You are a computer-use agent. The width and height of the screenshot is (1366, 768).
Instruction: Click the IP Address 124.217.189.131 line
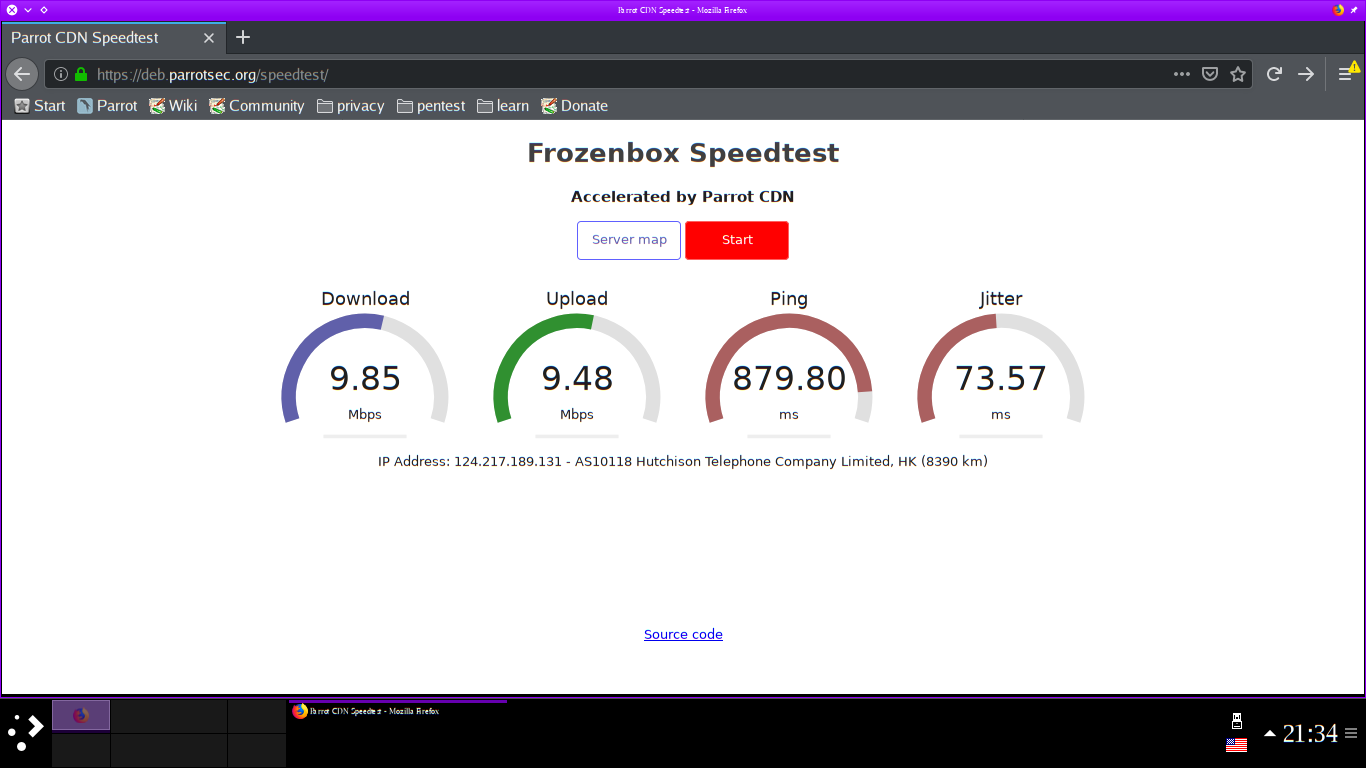[683, 462]
